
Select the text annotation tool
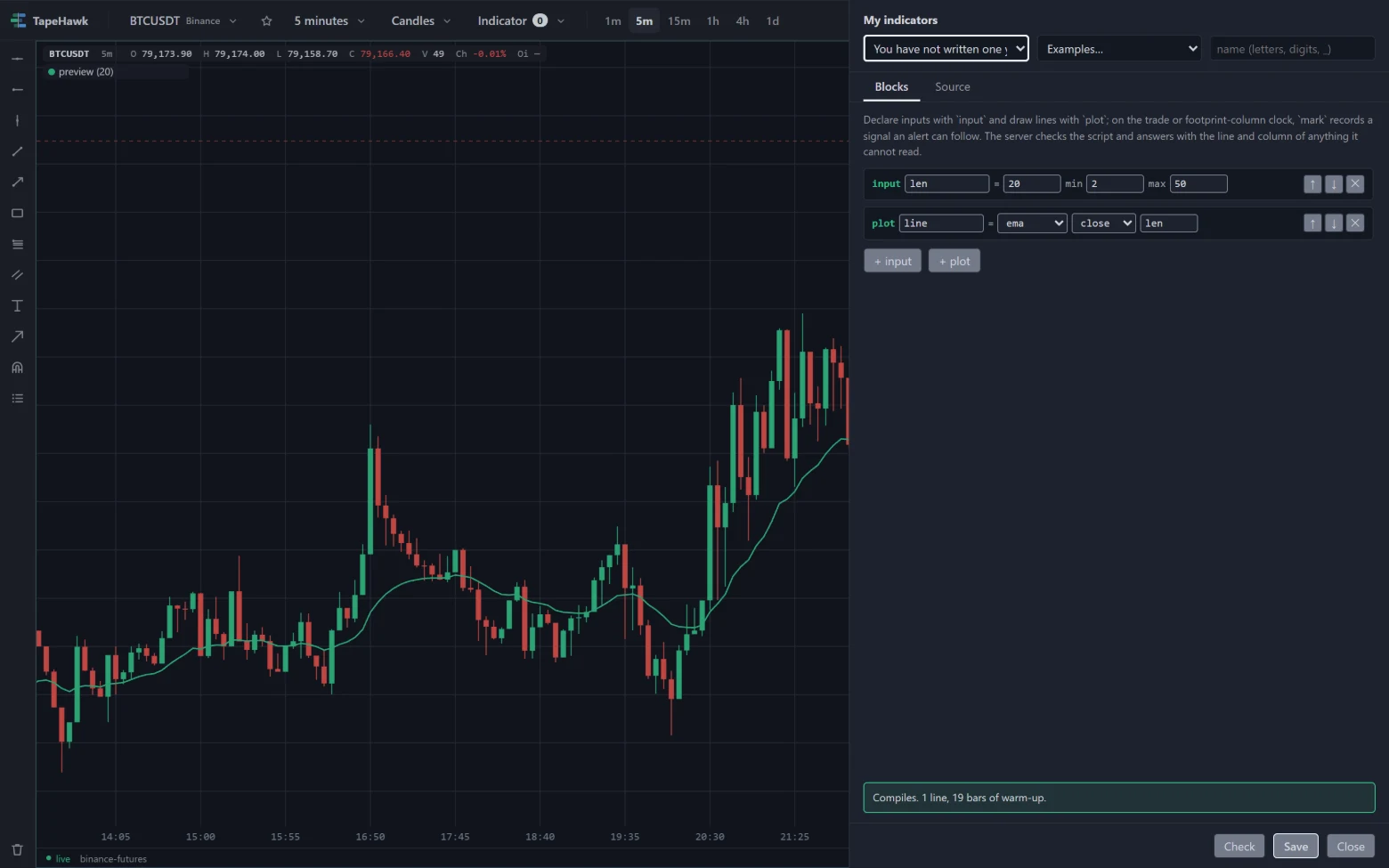coord(17,305)
